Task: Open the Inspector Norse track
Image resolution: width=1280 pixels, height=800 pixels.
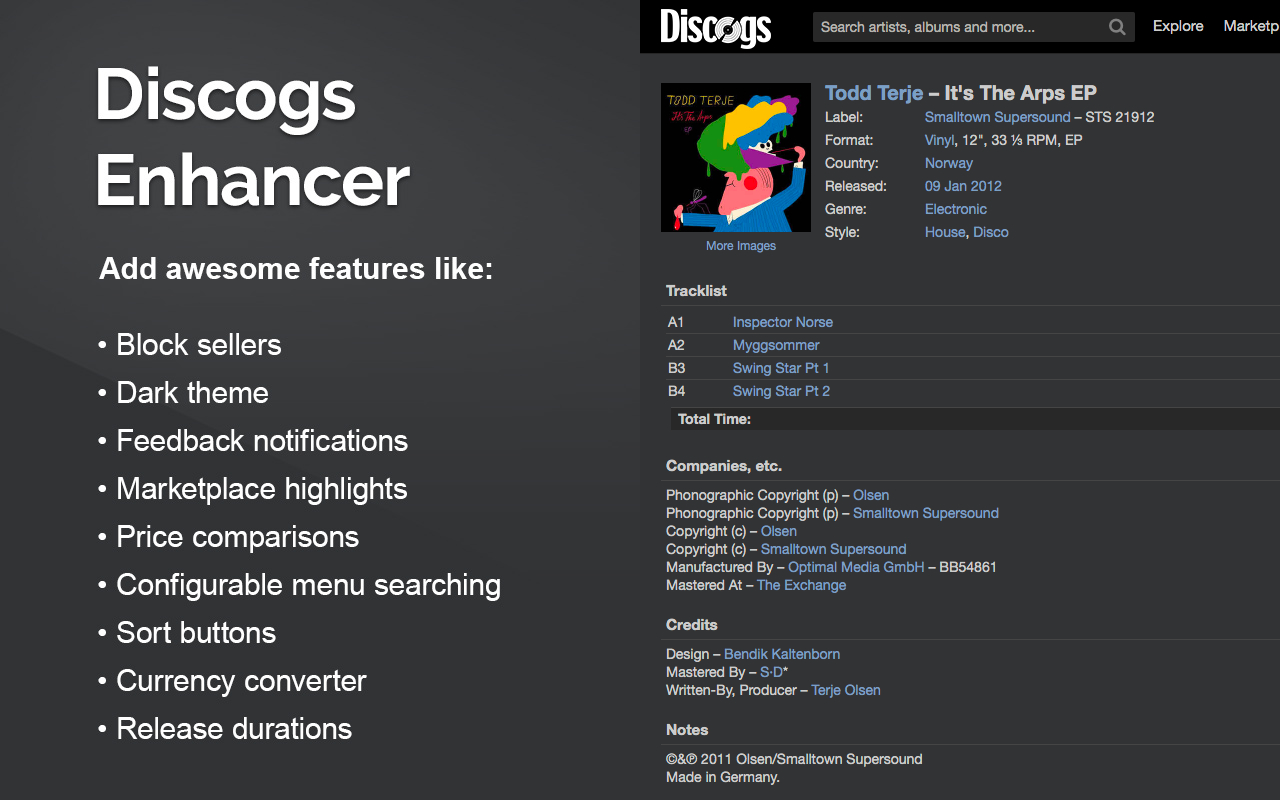Action: [x=783, y=322]
